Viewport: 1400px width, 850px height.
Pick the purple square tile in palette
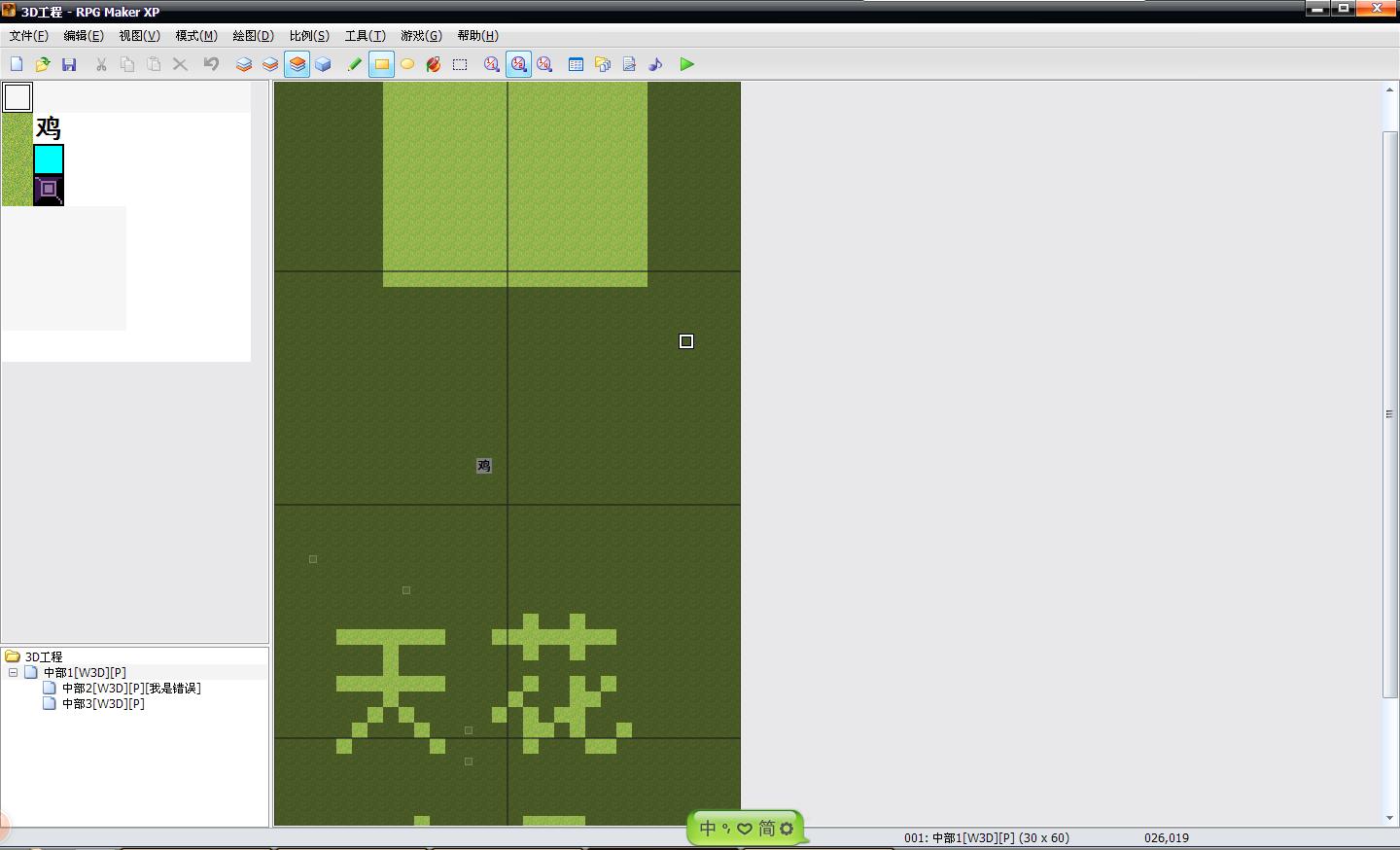[49, 191]
